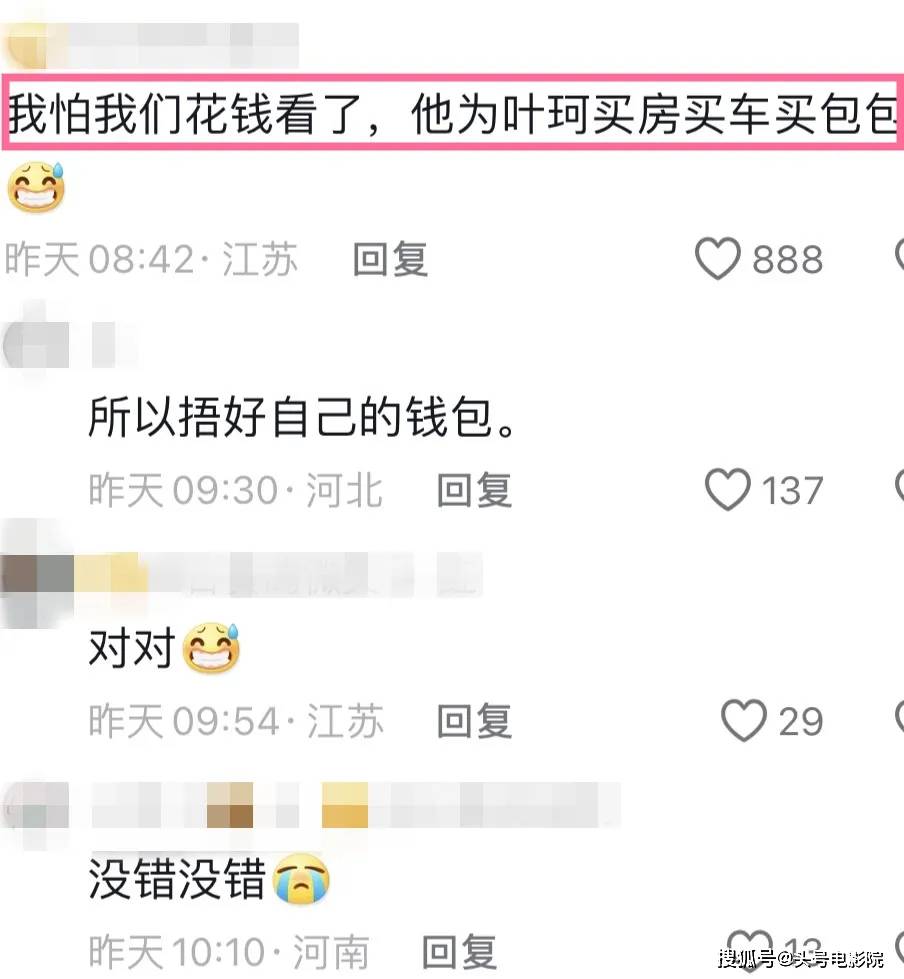
Task: Tap the heart beside the 29 count
Action: pos(744,720)
